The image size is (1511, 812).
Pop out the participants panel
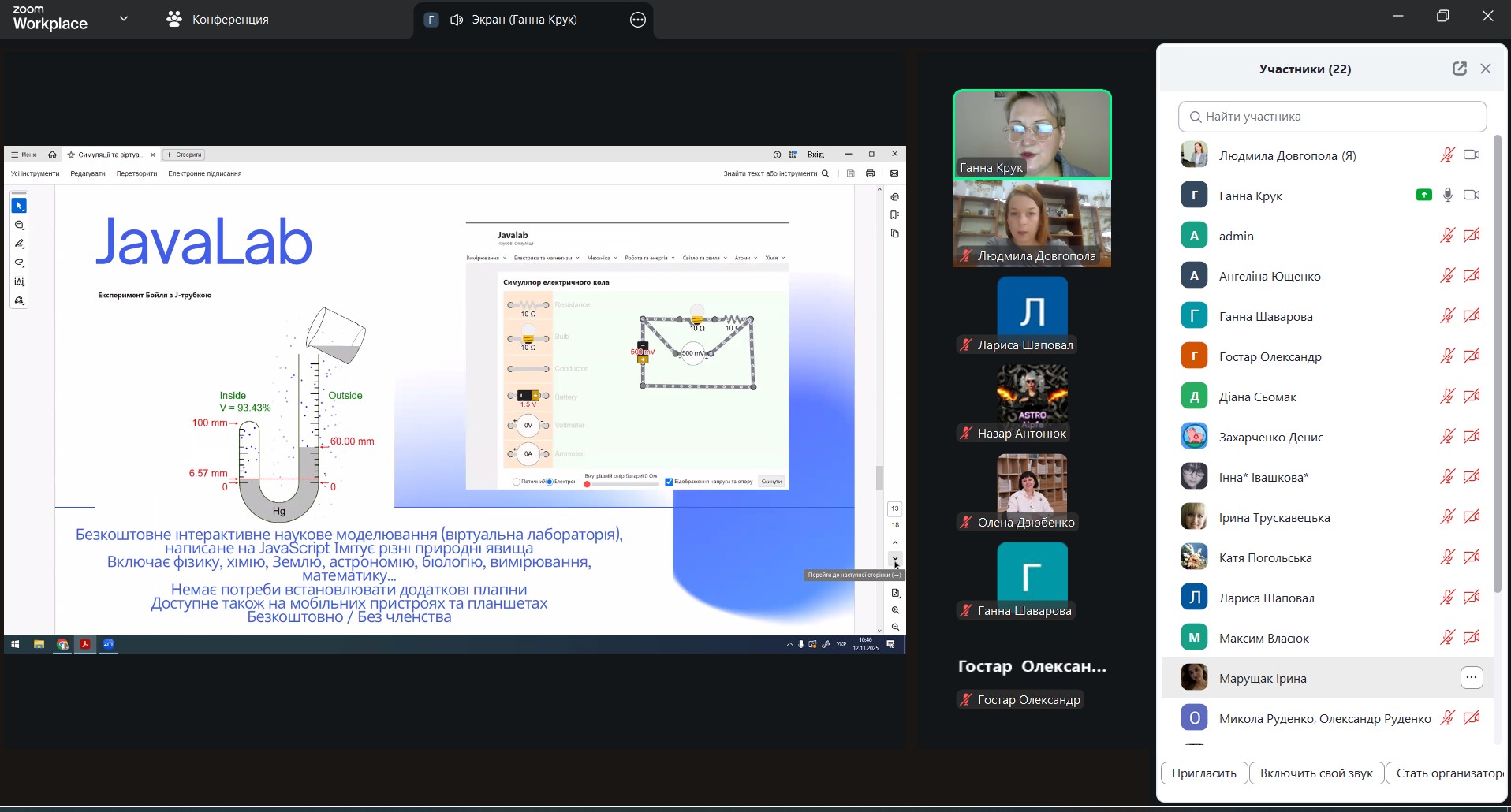click(x=1459, y=69)
